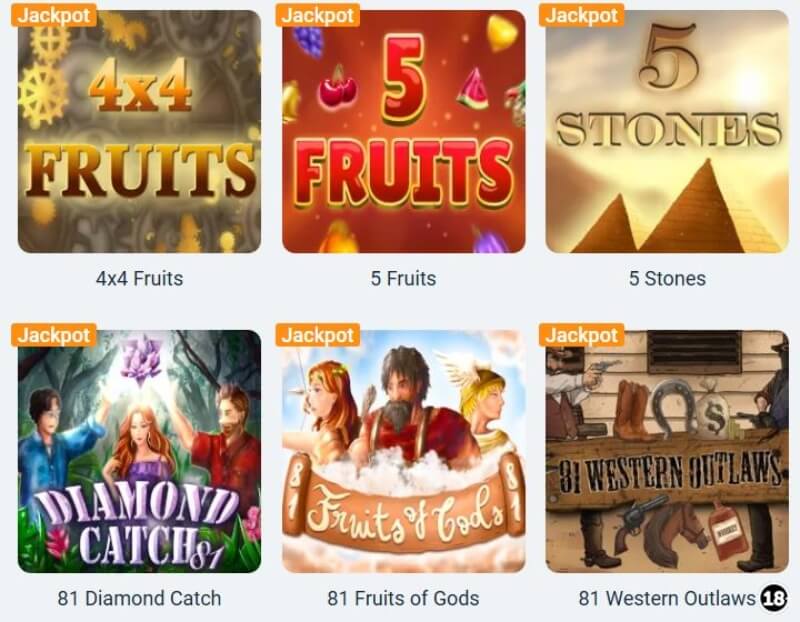The image size is (800, 622).
Task: Open the 5 Fruits game thumbnail
Action: pyautogui.click(x=404, y=132)
